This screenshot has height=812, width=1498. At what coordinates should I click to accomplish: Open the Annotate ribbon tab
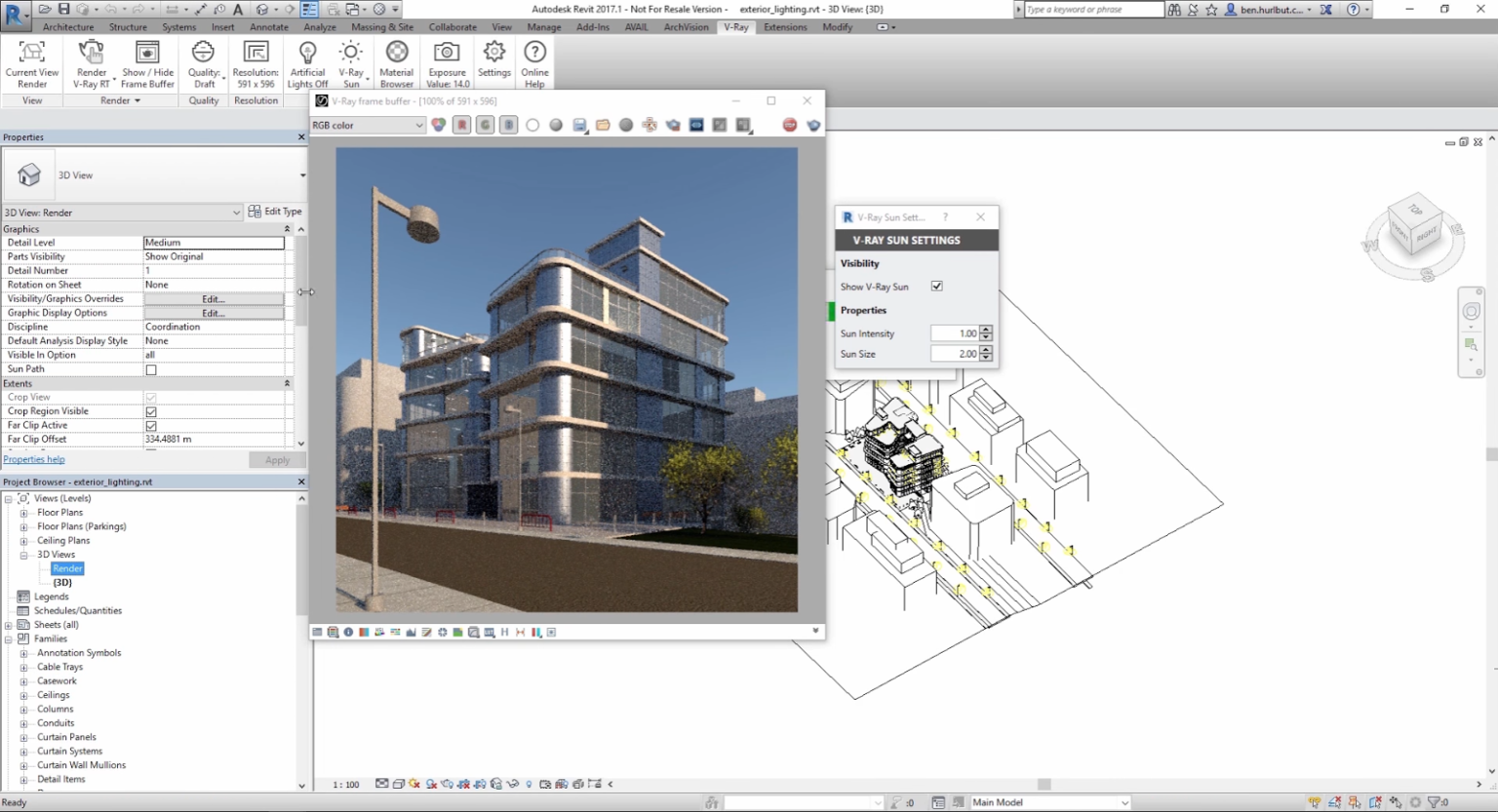(269, 27)
